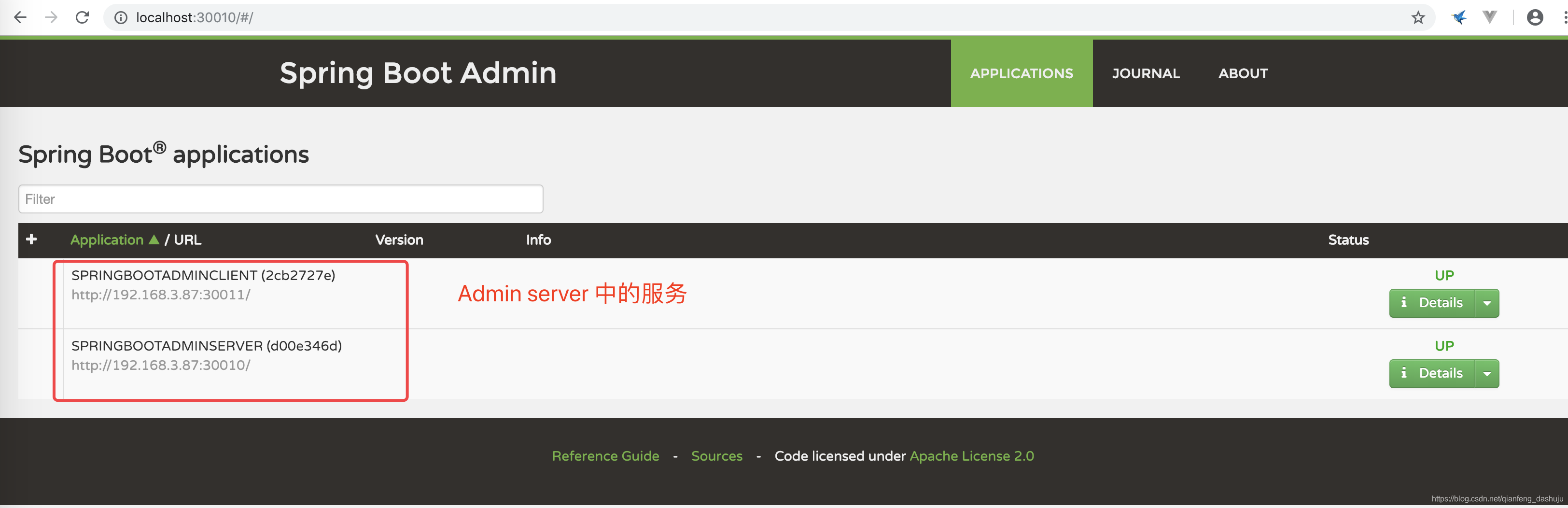Bookmark page with star icon
Screen dimensions: 1568x508
pos(1418,18)
